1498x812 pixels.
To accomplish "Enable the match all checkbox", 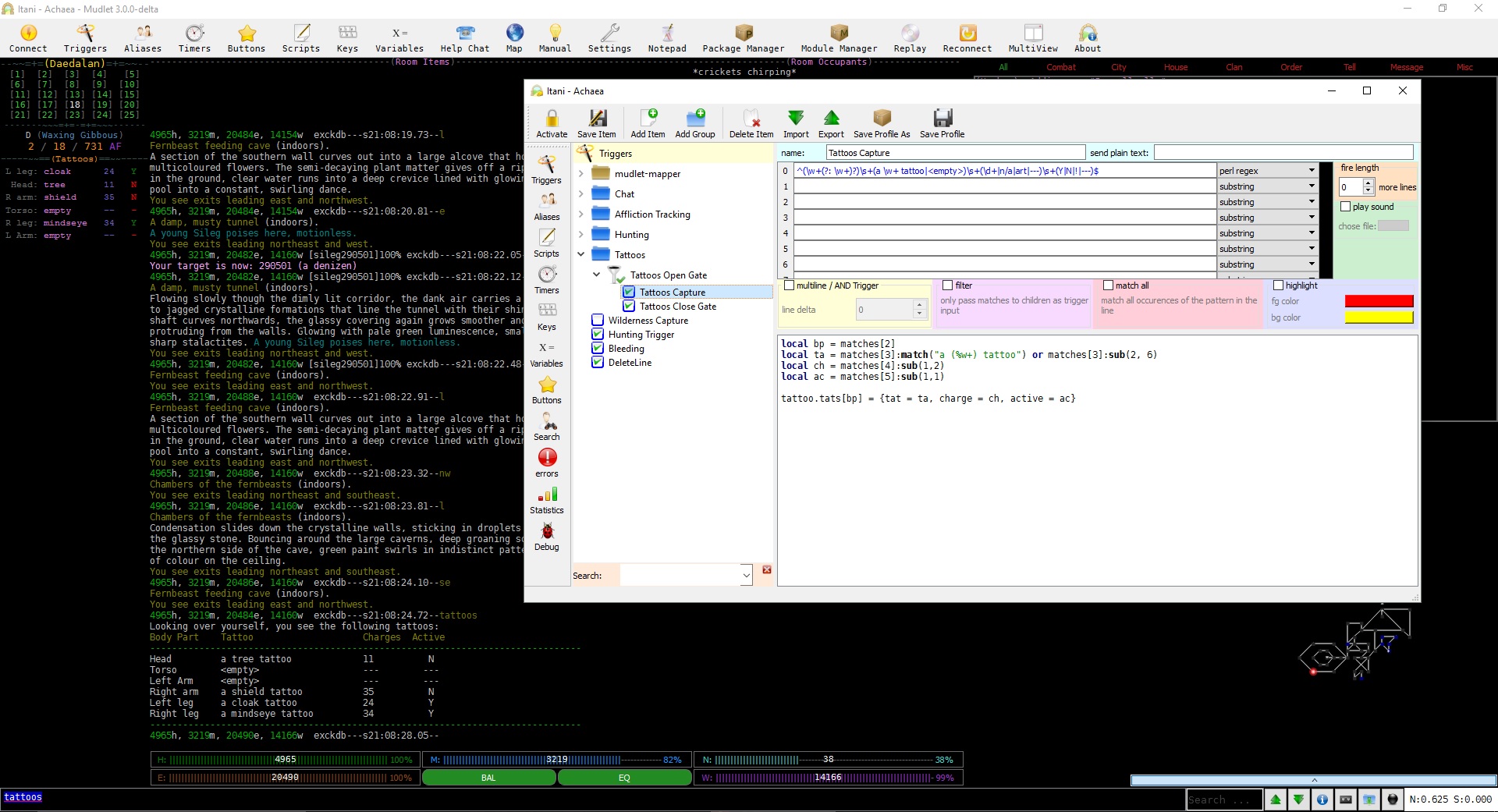I will pos(1108,285).
